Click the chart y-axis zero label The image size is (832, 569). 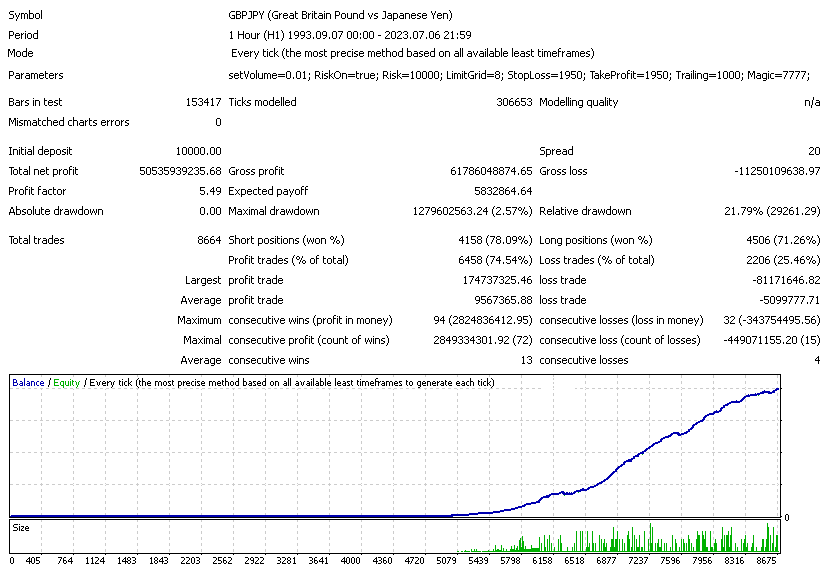click(x=786, y=518)
